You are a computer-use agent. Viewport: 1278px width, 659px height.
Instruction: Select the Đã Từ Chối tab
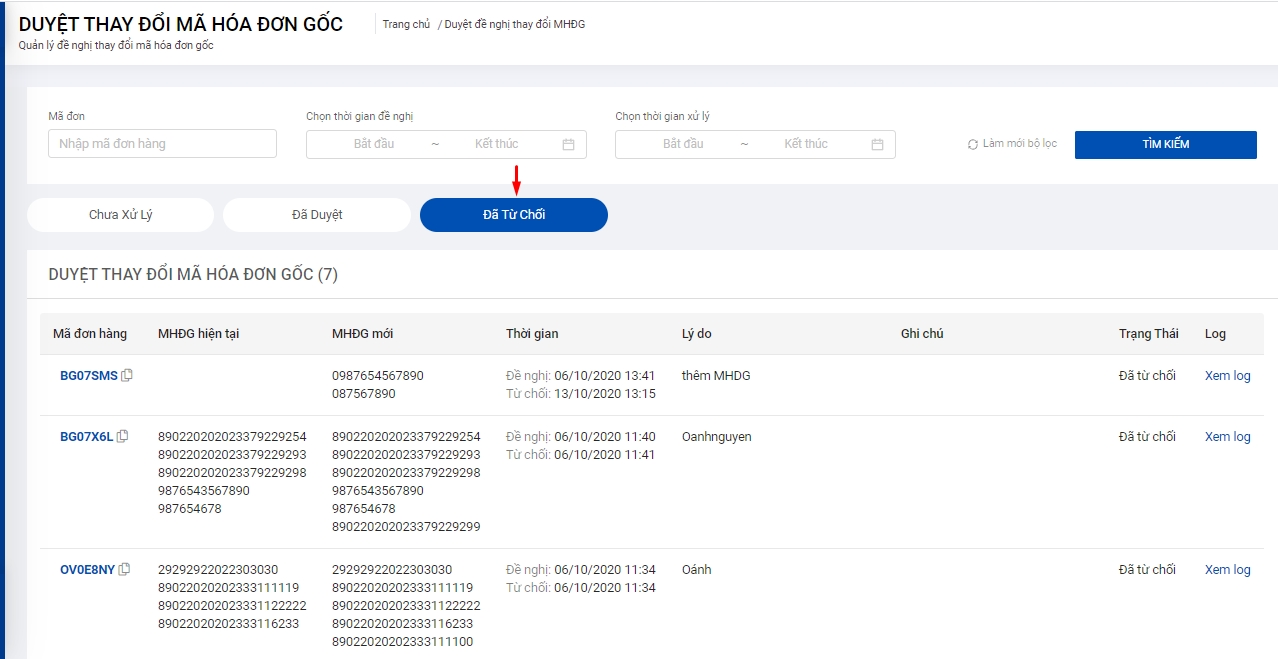[513, 215]
